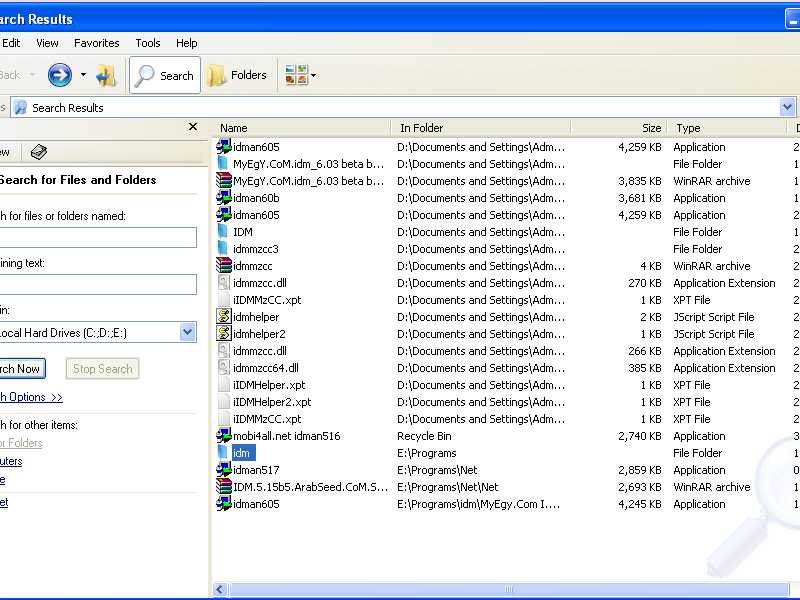800x600 pixels.
Task: Click the book icon in search pane toolbar
Action: [39, 152]
